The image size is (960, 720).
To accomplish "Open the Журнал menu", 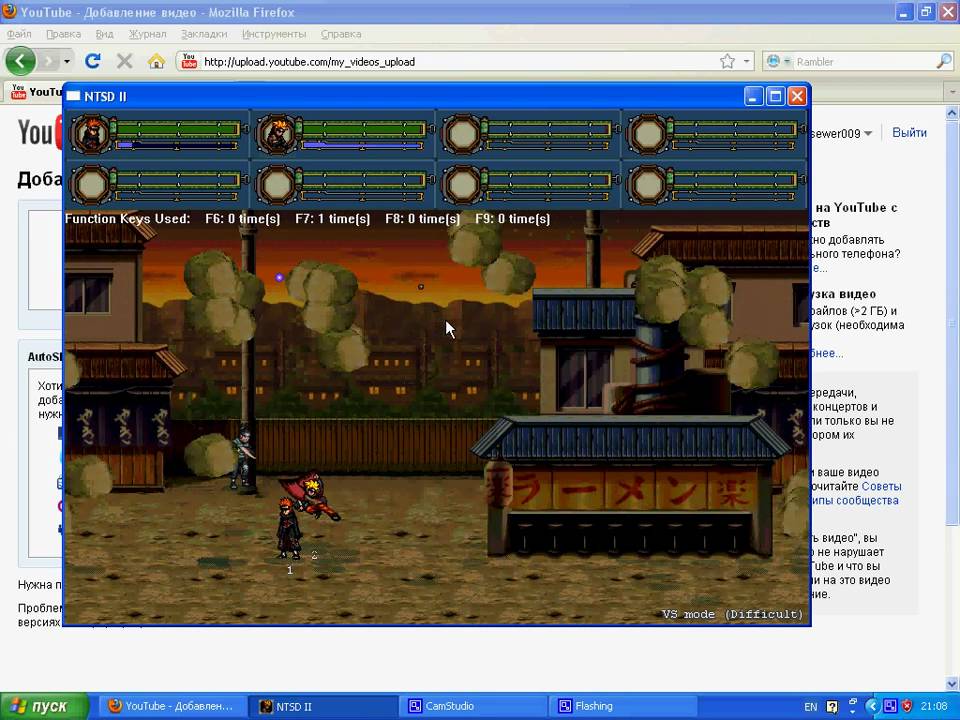I will 147,34.
